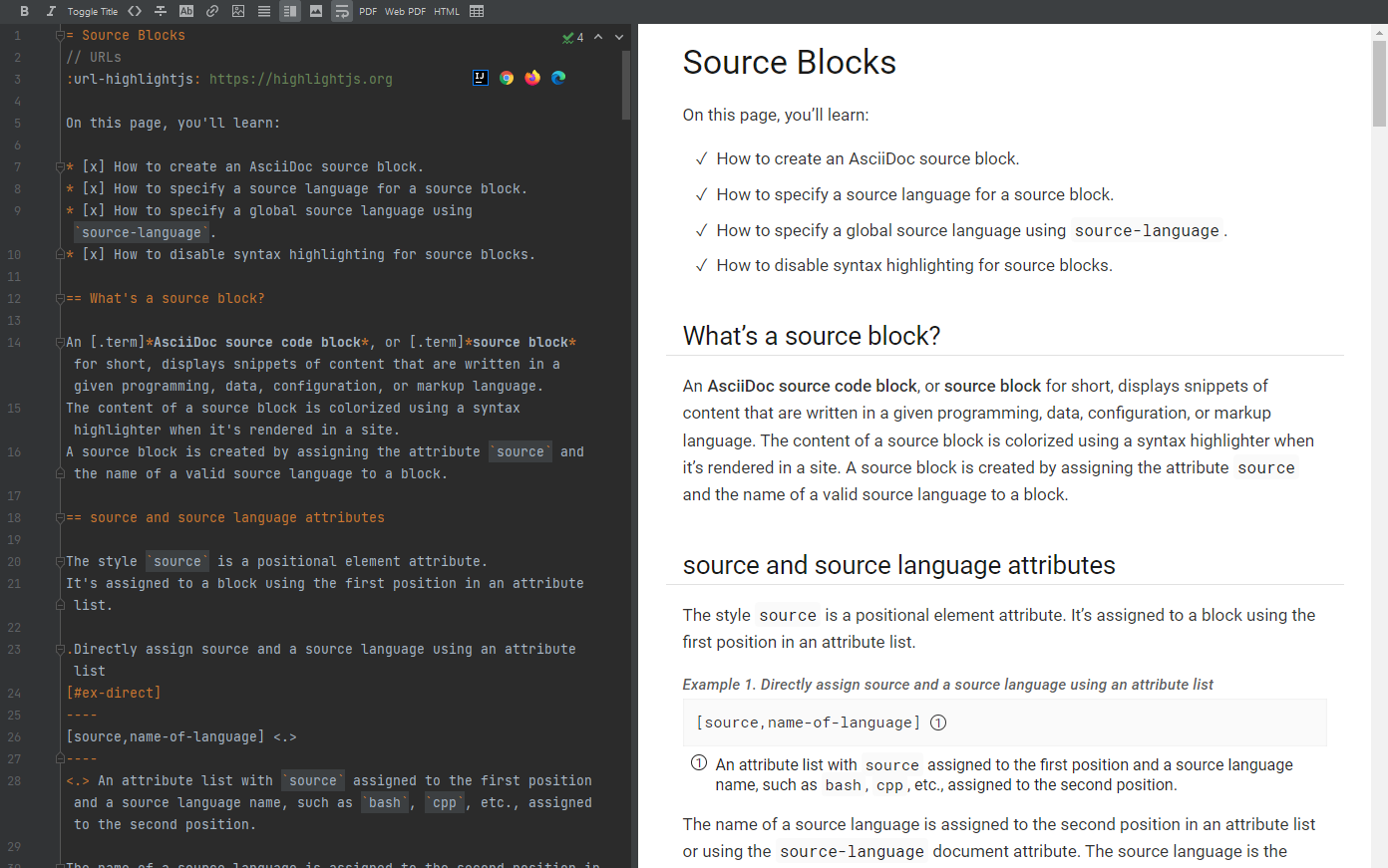This screenshot has height=868, width=1388.
Task: Toggle bold formatting in the toolbar
Action: tap(24, 11)
